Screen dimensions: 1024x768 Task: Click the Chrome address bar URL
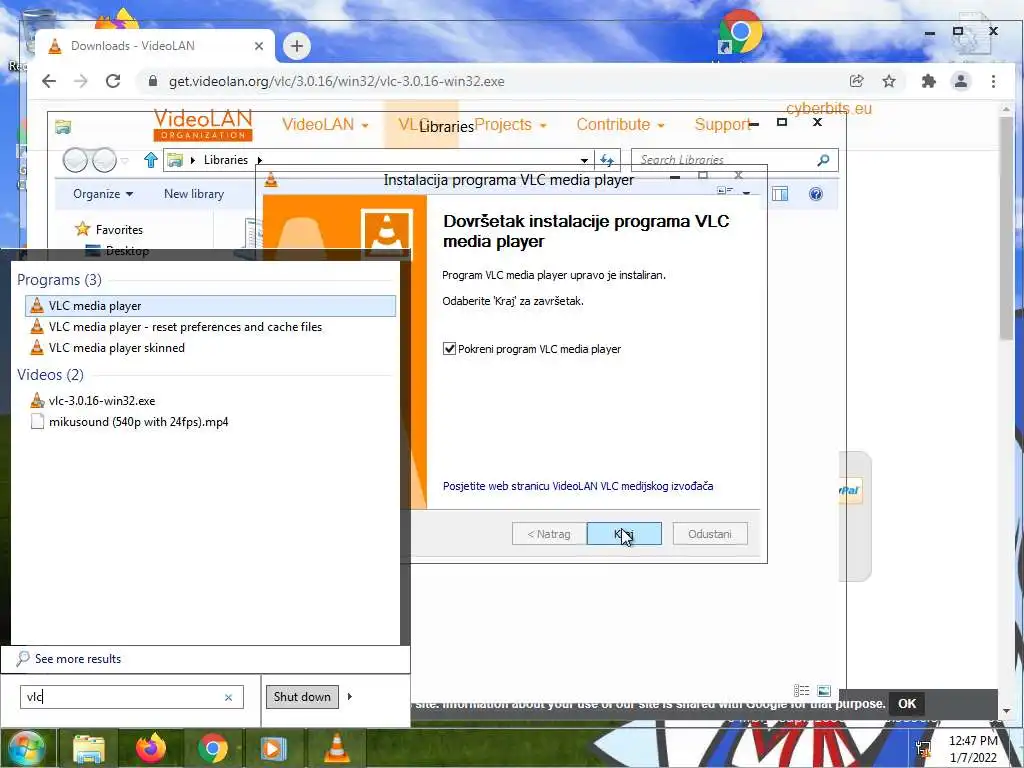click(x=336, y=82)
